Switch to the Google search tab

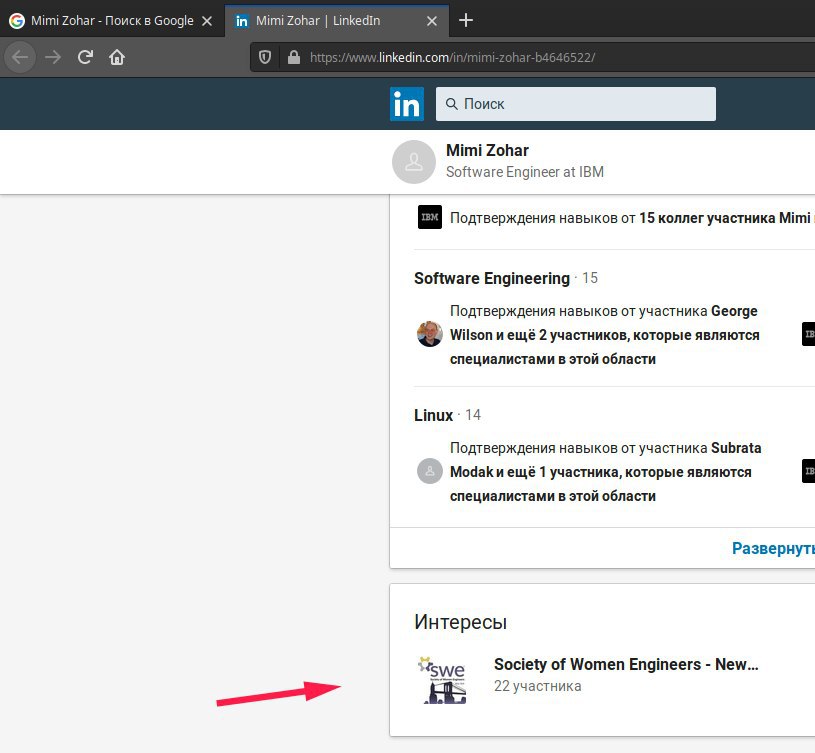112,20
